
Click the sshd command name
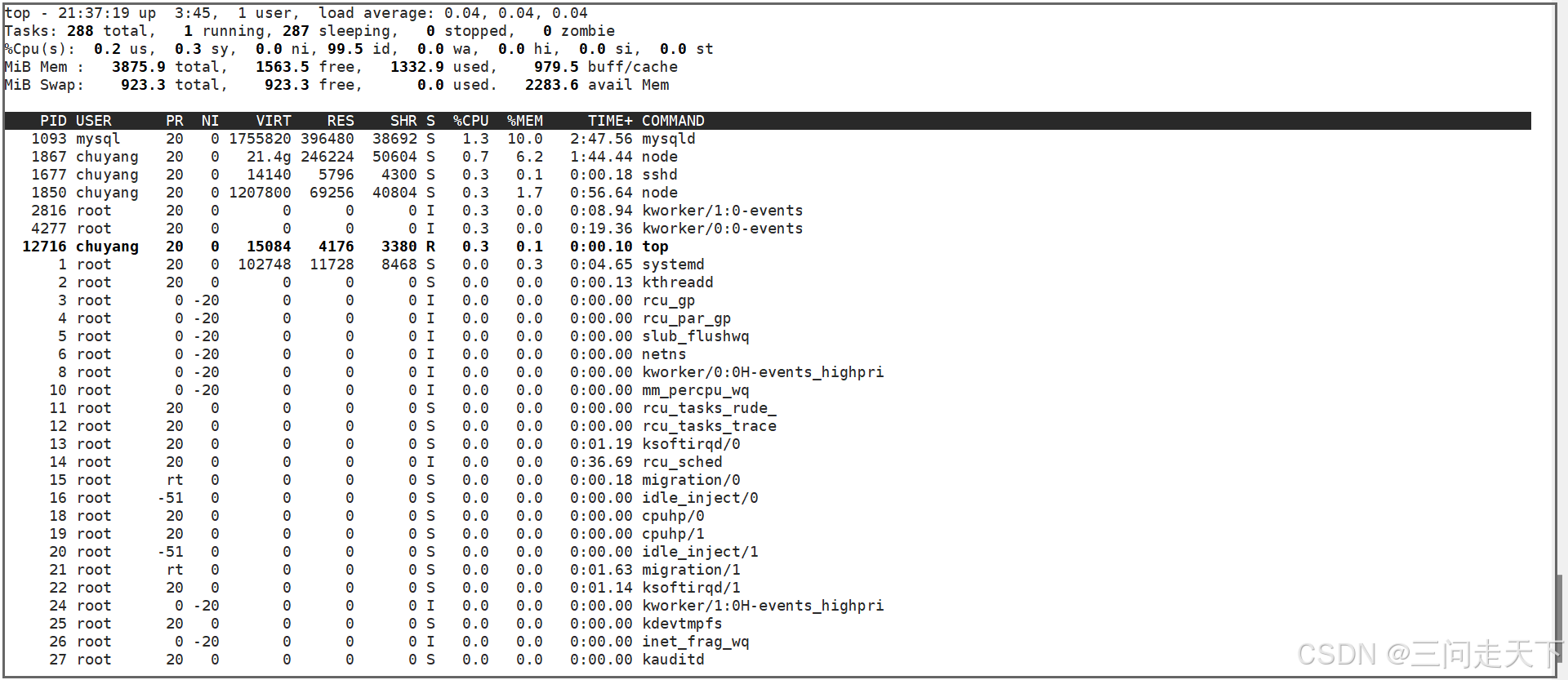click(x=660, y=175)
